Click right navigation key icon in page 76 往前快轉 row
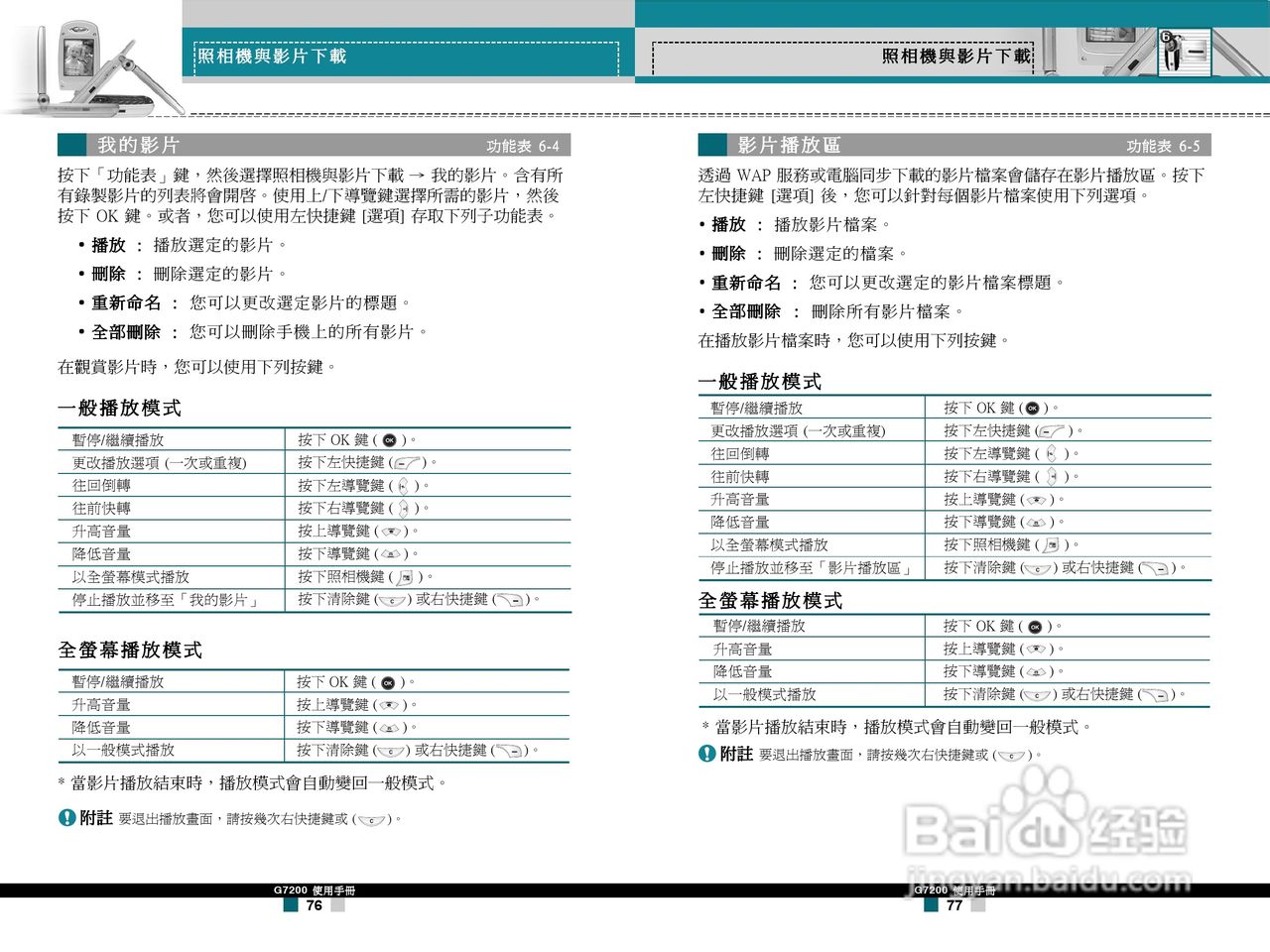1270x952 pixels. [x=404, y=509]
